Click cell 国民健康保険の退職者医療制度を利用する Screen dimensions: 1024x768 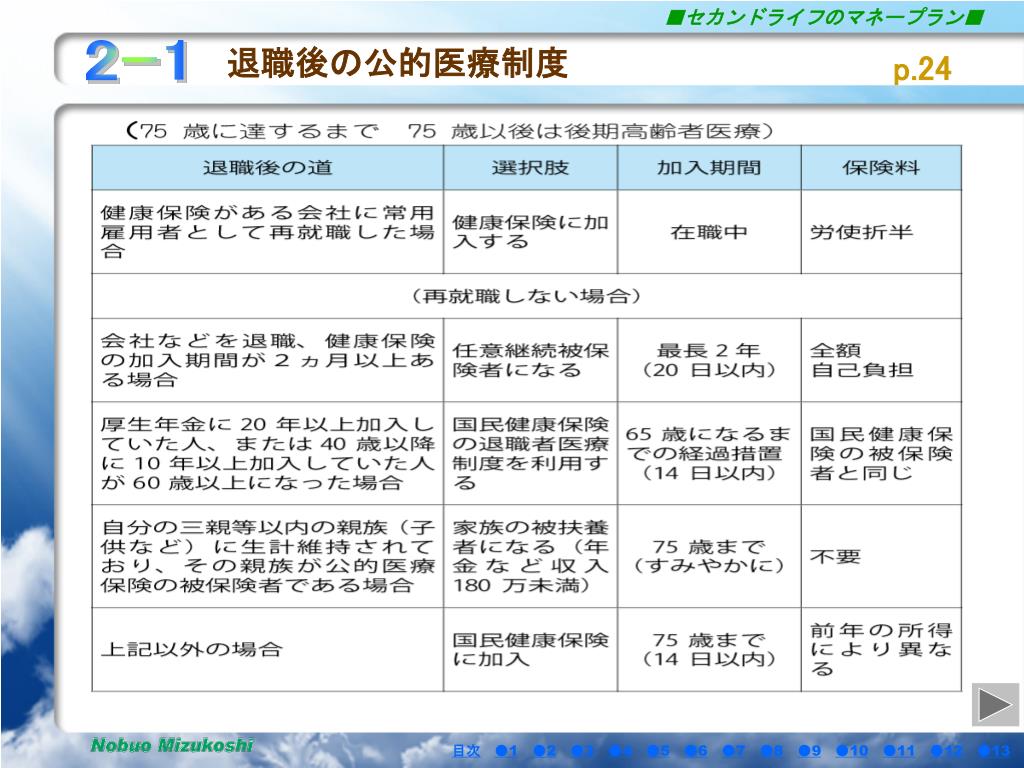tap(530, 453)
